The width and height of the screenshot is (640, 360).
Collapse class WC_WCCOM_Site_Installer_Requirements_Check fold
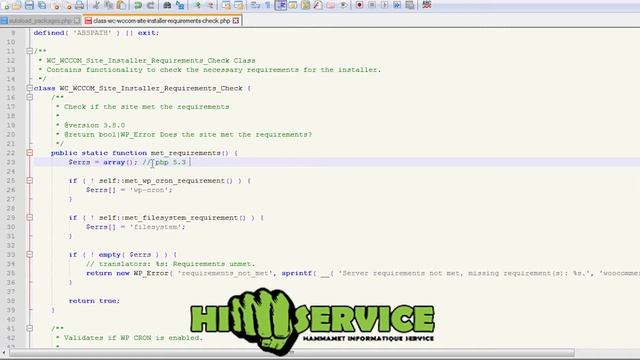29,88
